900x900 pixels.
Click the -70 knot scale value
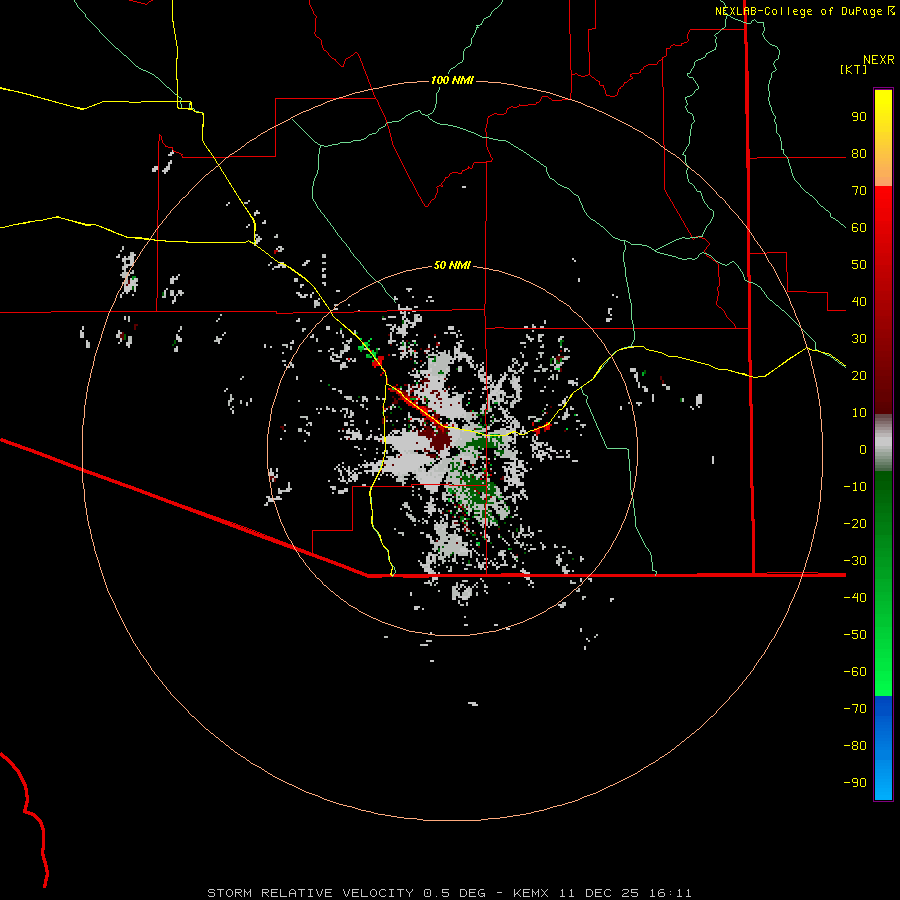click(855, 709)
